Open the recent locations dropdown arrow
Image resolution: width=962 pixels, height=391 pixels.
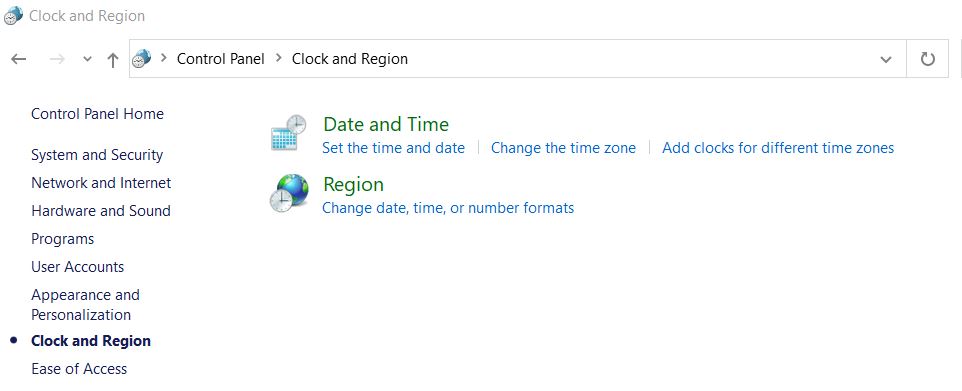pyautogui.click(x=87, y=59)
